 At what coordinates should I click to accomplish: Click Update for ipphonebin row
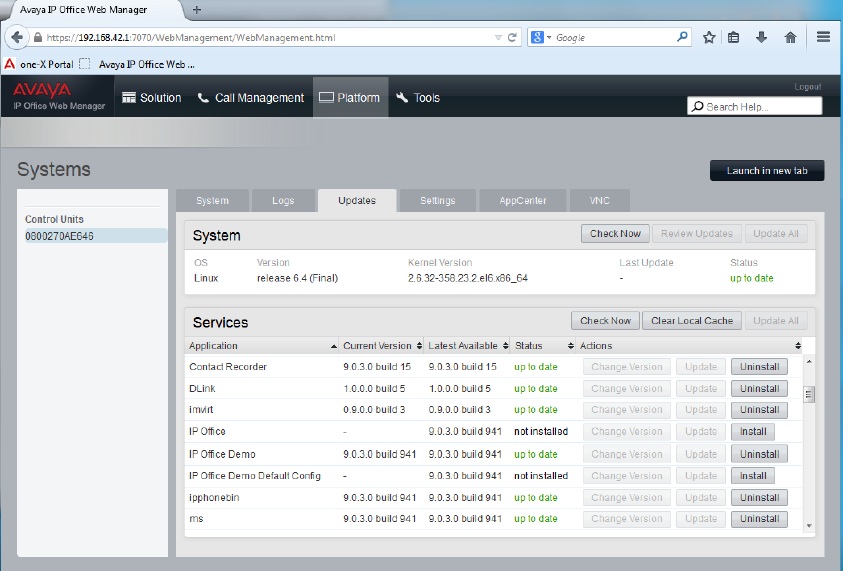pos(701,497)
